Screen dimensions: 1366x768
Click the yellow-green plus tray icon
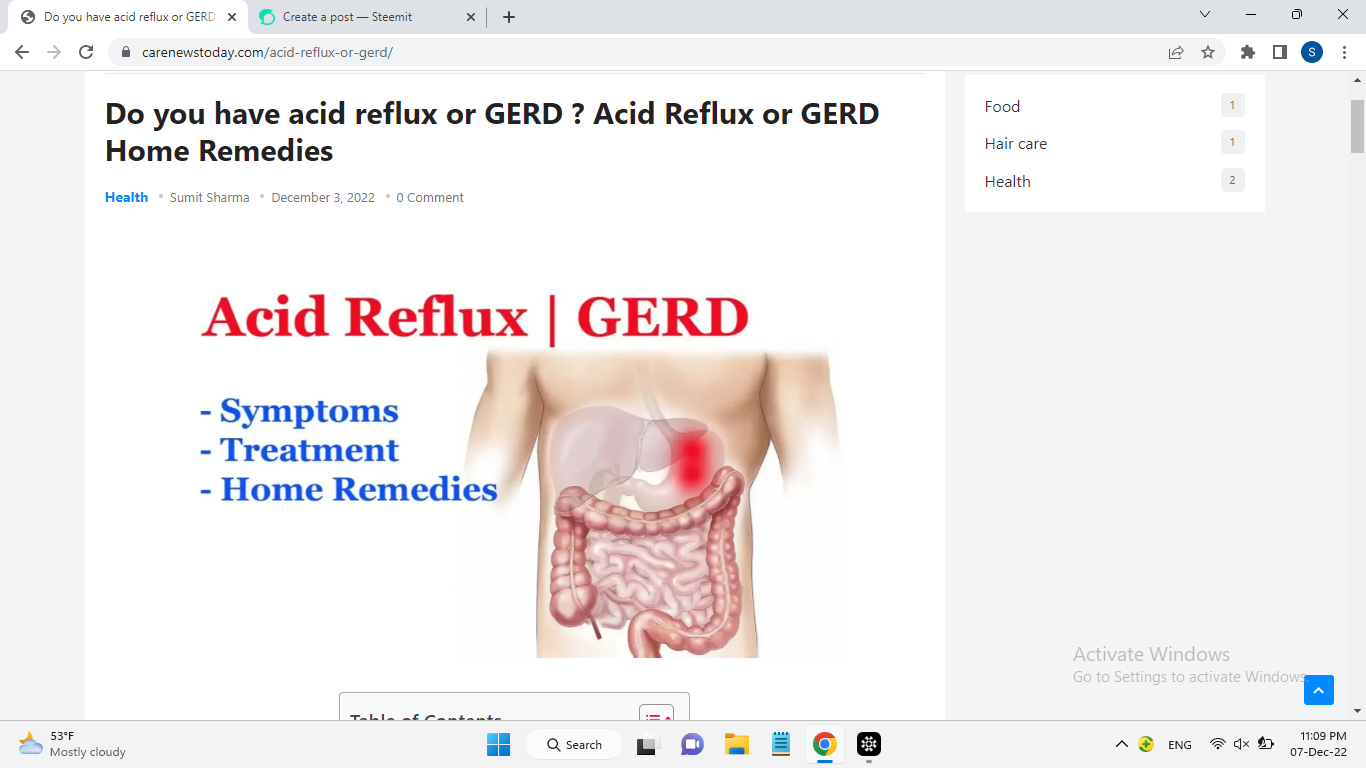tap(1146, 744)
